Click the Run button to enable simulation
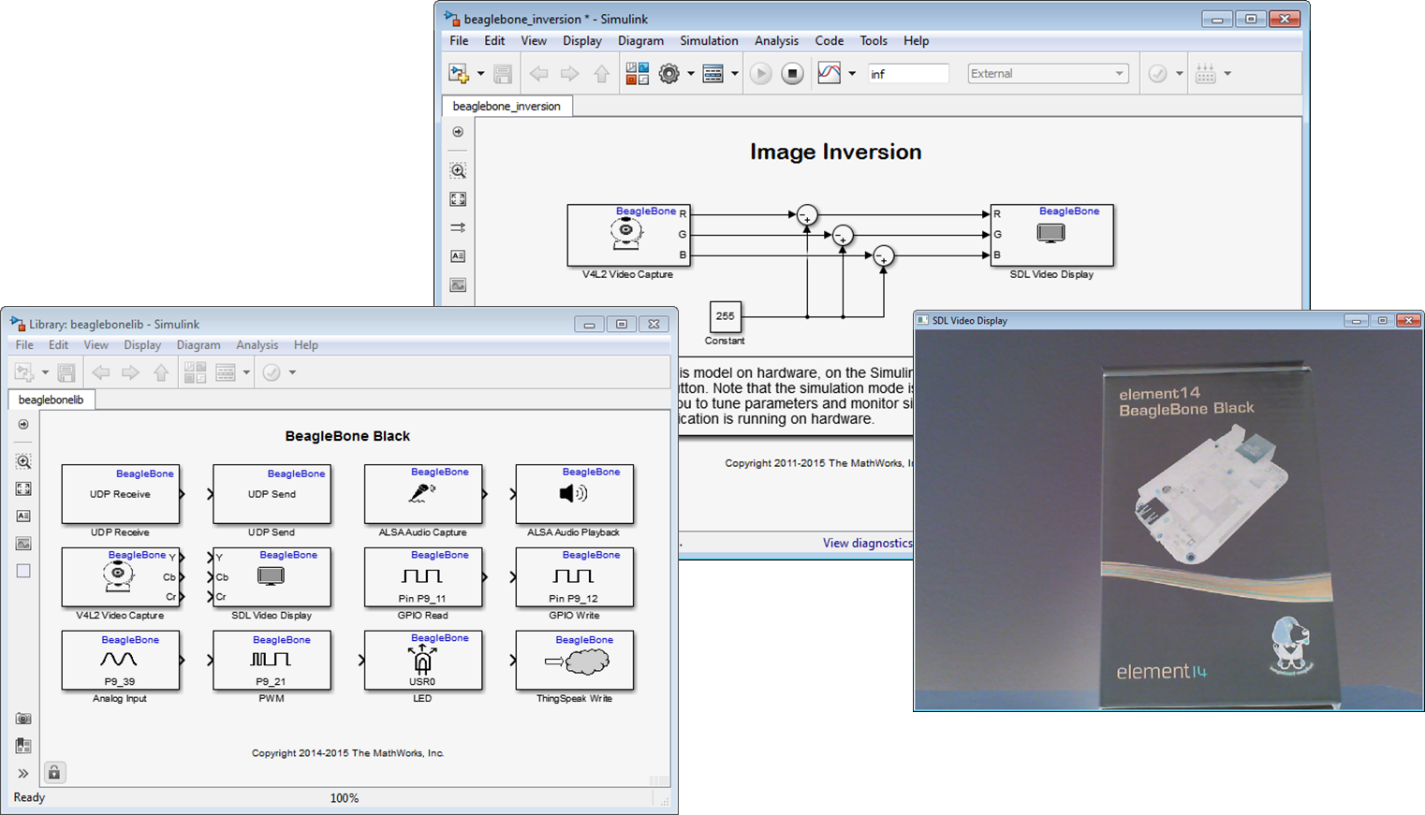 tap(760, 73)
